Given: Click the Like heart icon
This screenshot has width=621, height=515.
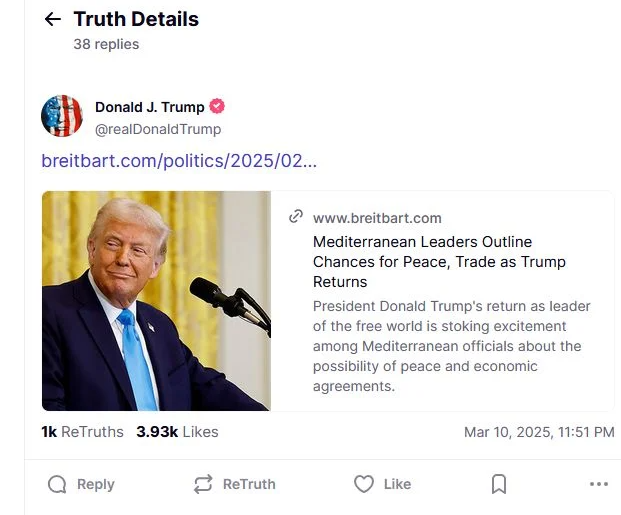Looking at the screenshot, I should pyautogui.click(x=364, y=484).
